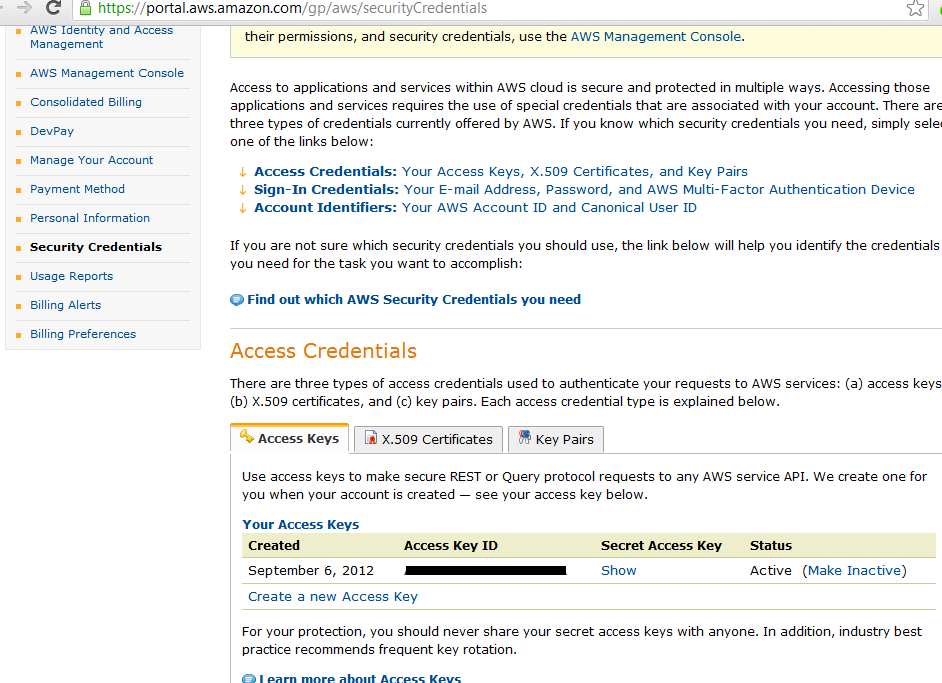The height and width of the screenshot is (683, 942).
Task: Click the Key Pairs tab icon
Action: [524, 438]
